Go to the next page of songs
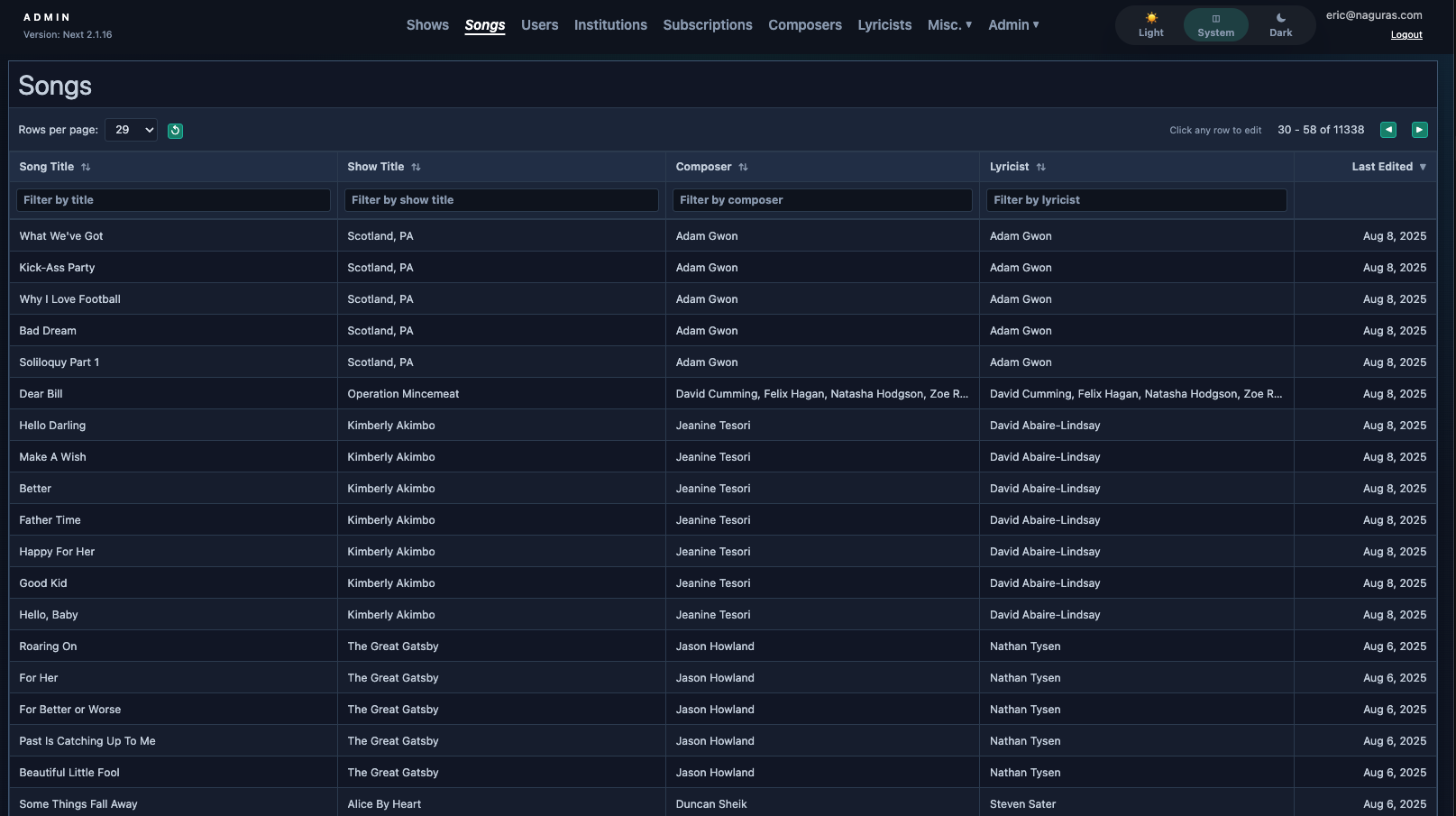 (x=1419, y=130)
